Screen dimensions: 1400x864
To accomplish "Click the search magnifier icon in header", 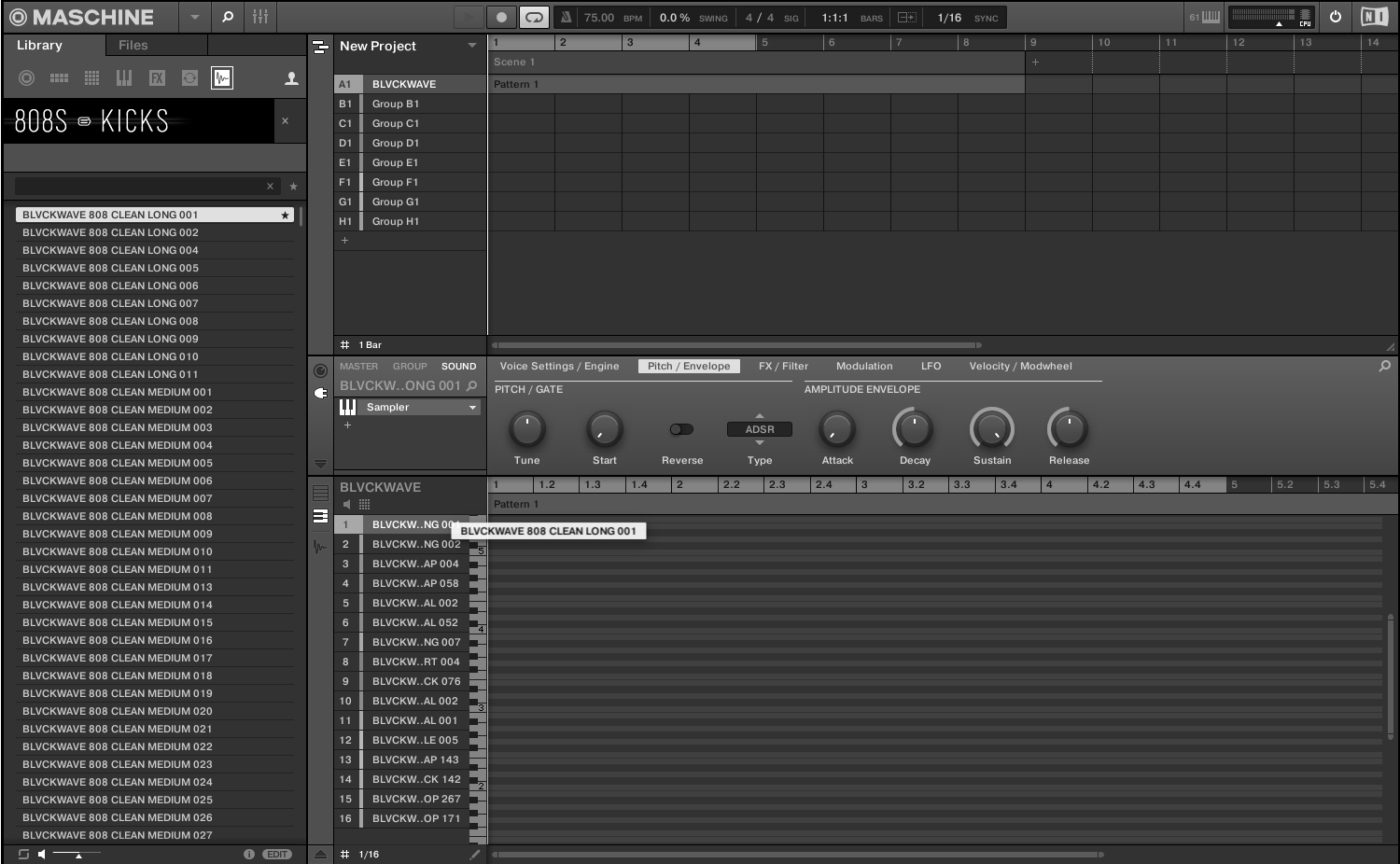I will point(228,17).
